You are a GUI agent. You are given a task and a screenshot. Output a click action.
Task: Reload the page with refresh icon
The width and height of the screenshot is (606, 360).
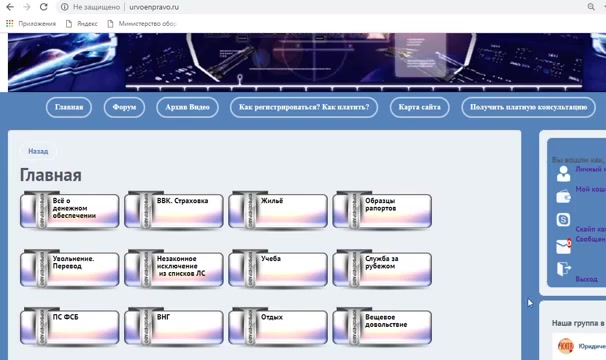point(44,7)
